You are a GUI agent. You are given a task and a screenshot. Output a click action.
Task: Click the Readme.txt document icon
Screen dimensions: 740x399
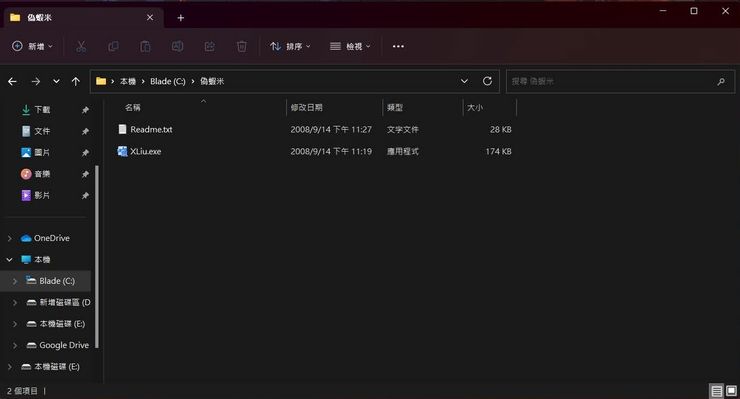pos(122,129)
